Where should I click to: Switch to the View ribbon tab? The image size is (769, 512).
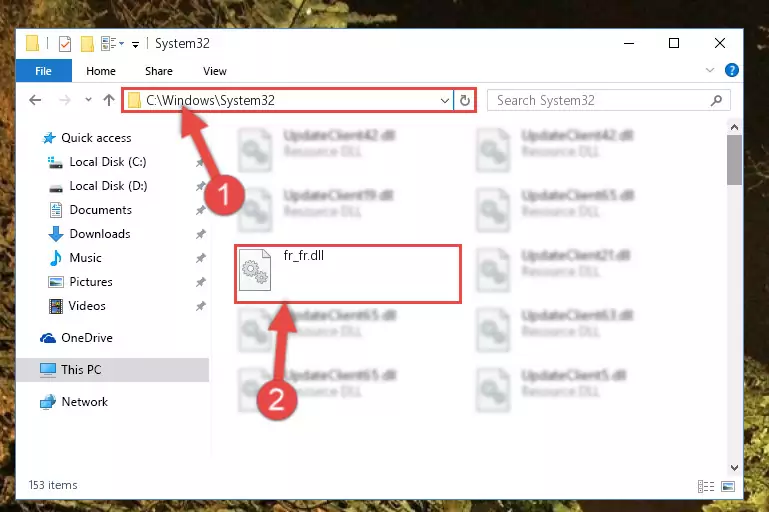[x=215, y=71]
